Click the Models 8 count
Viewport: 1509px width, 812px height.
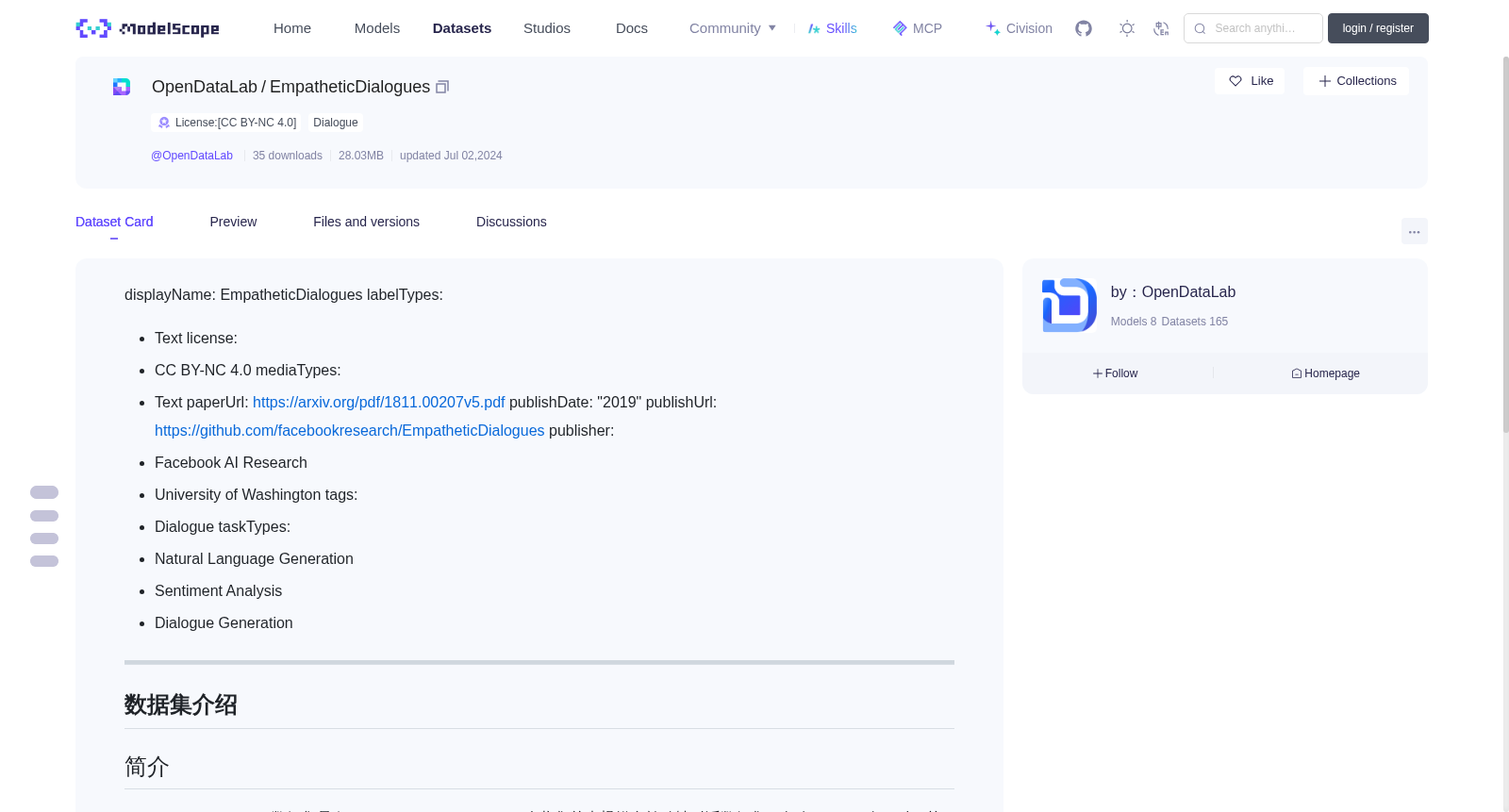coord(1134,322)
